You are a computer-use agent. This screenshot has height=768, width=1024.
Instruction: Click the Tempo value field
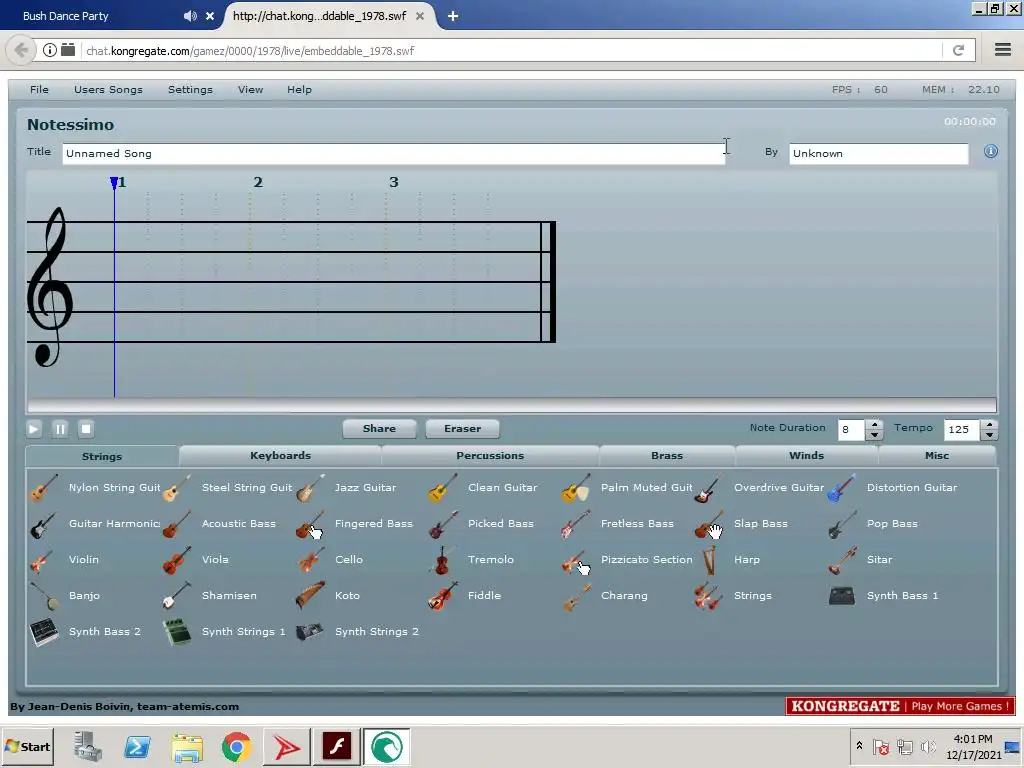point(962,430)
